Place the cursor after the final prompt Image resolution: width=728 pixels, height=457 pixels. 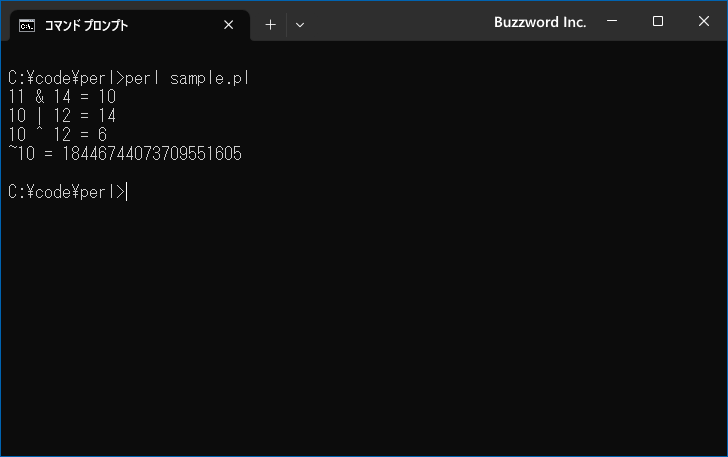(127, 192)
